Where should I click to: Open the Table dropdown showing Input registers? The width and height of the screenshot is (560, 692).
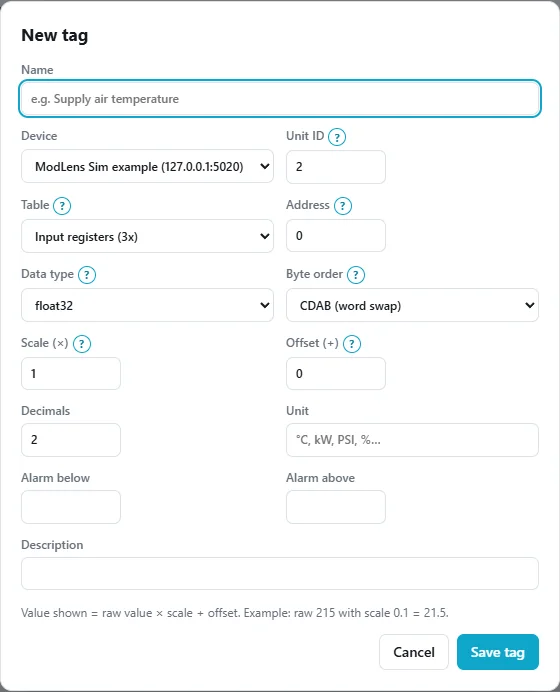(x=147, y=236)
